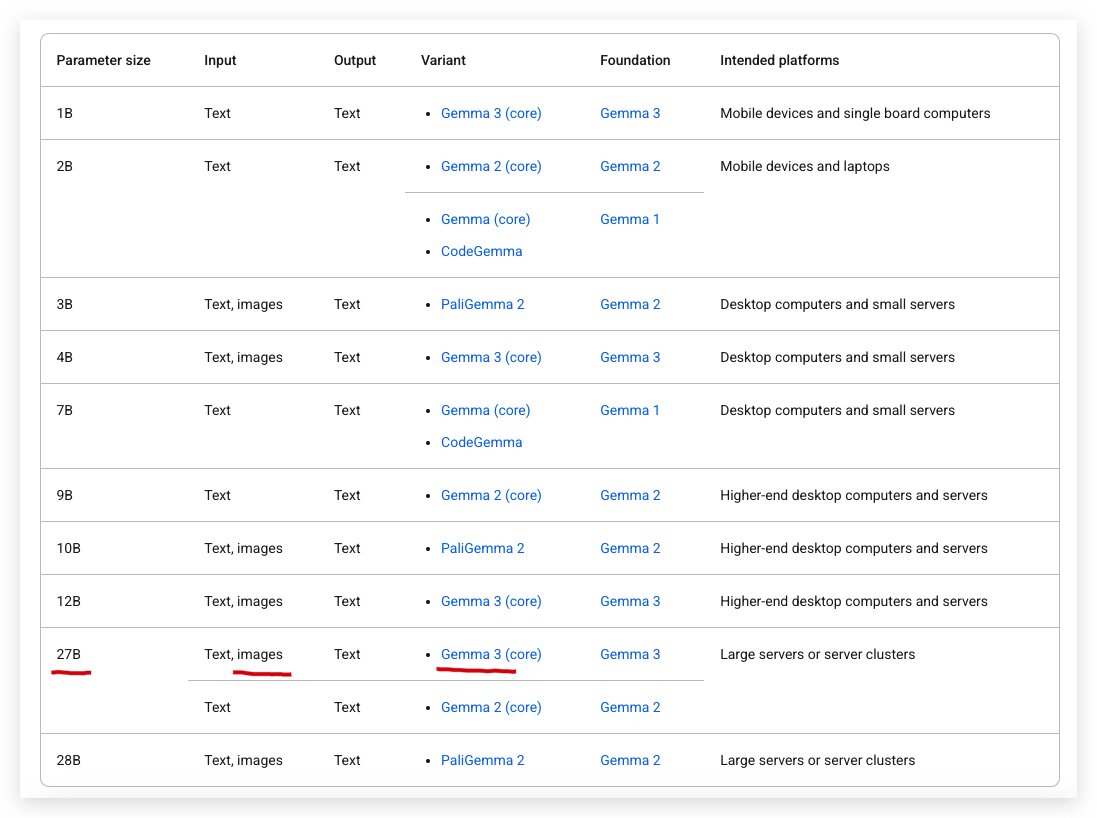Select the 9B parameter size cell
Image resolution: width=1097 pixels, height=818 pixels.
click(x=64, y=495)
